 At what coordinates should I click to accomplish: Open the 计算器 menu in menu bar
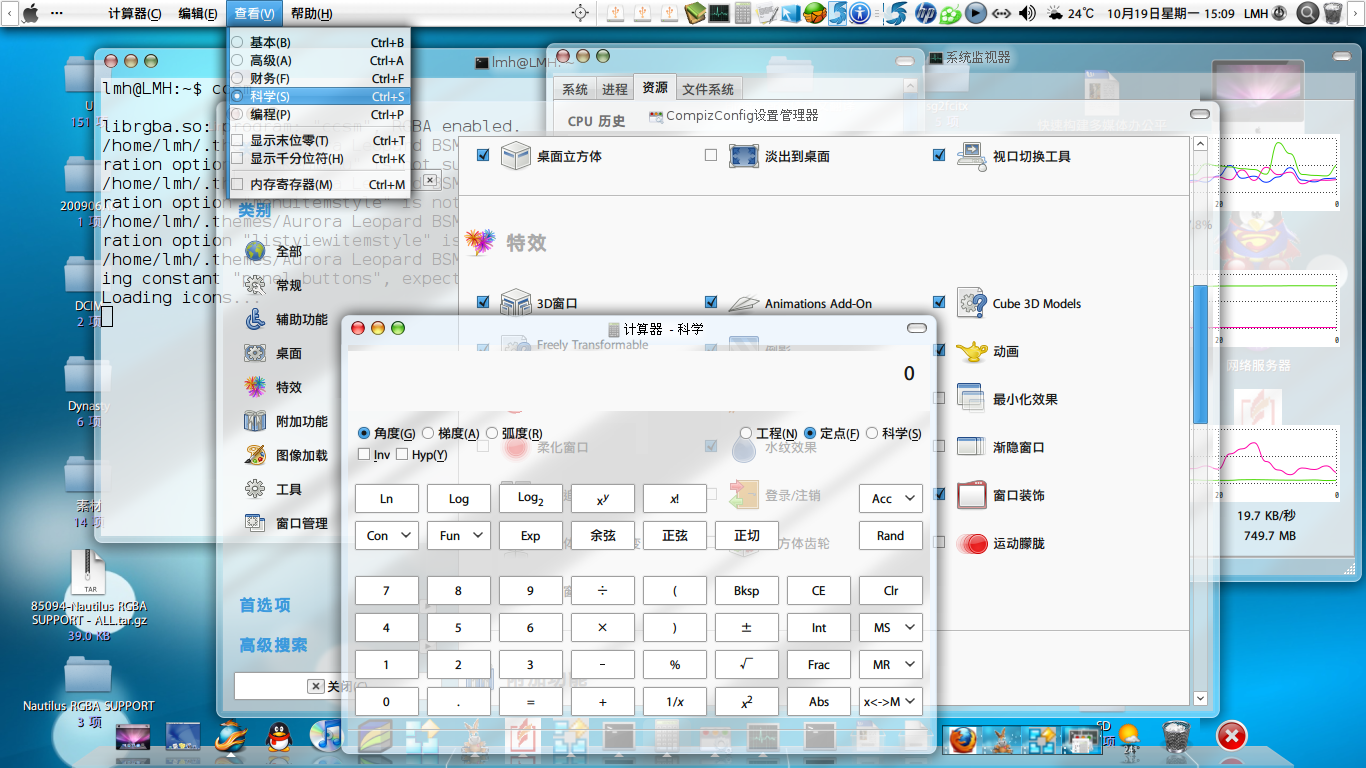coord(134,13)
